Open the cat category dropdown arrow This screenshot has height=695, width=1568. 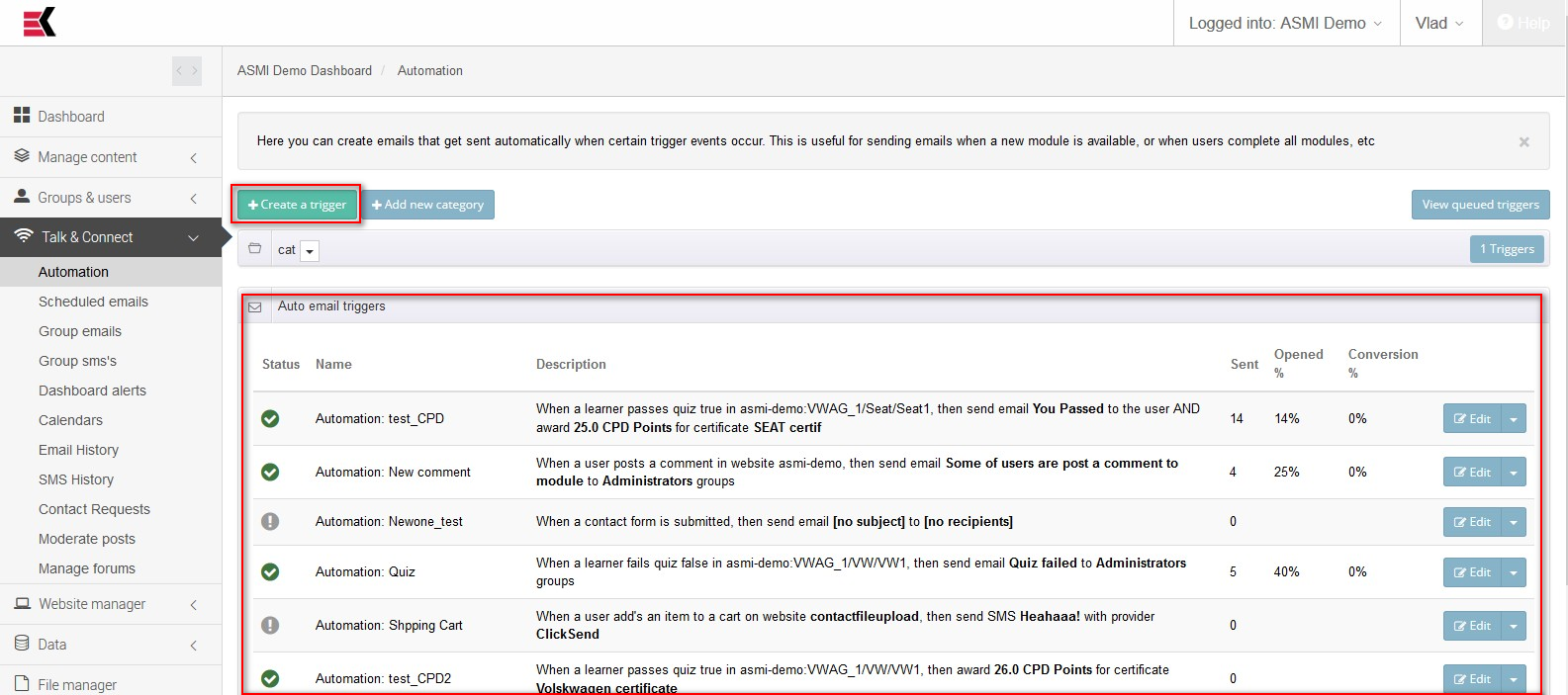coord(310,251)
